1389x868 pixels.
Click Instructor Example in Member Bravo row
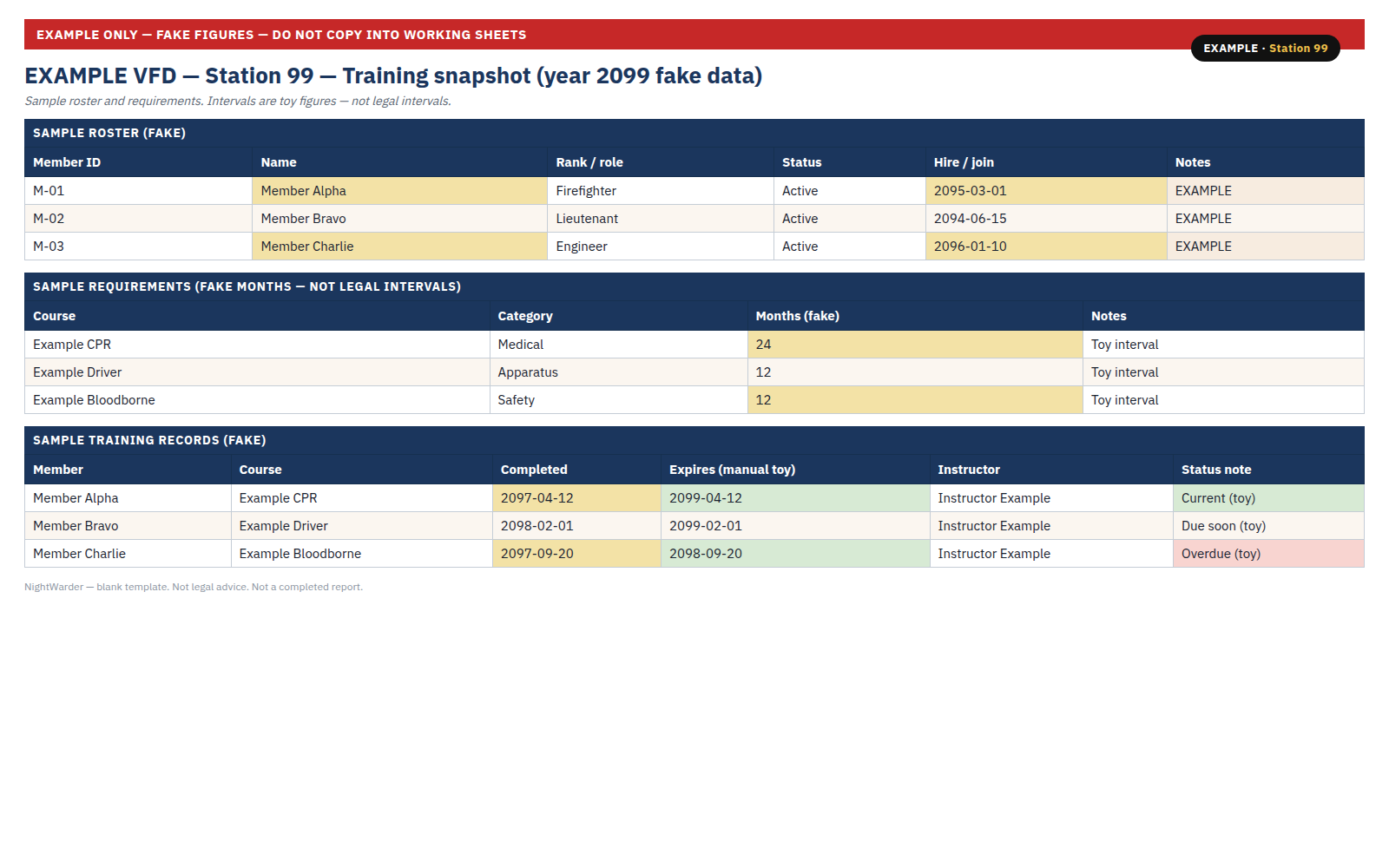[1051, 526]
